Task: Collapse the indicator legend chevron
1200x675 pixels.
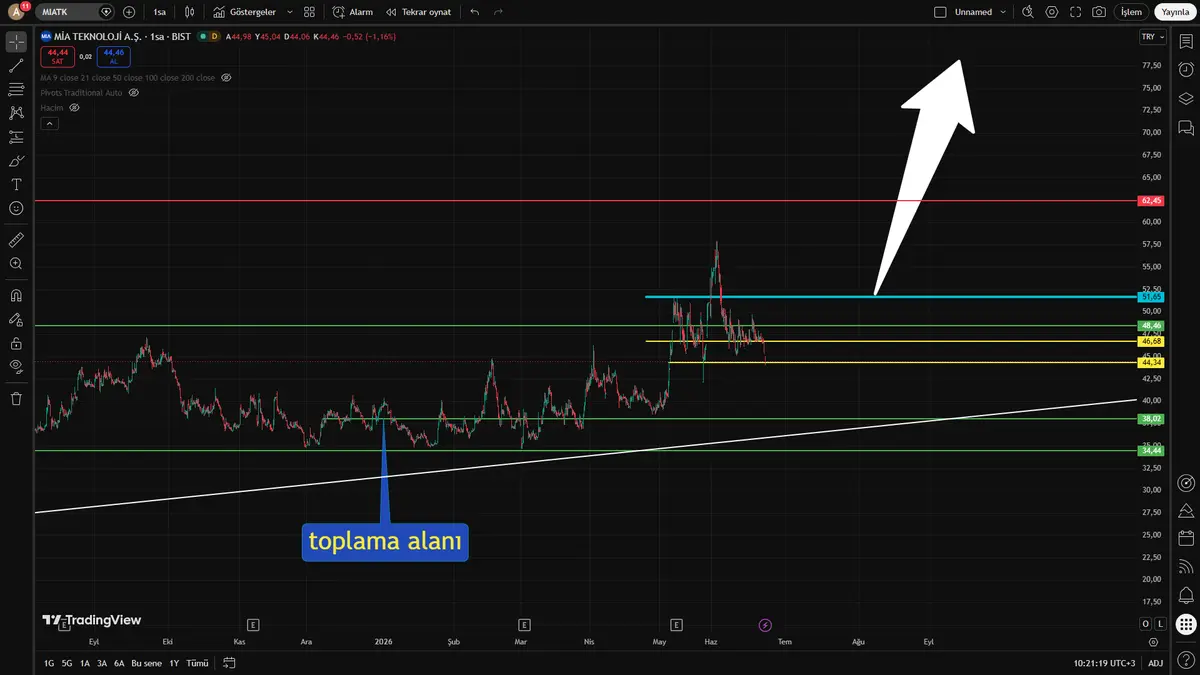Action: pyautogui.click(x=50, y=123)
